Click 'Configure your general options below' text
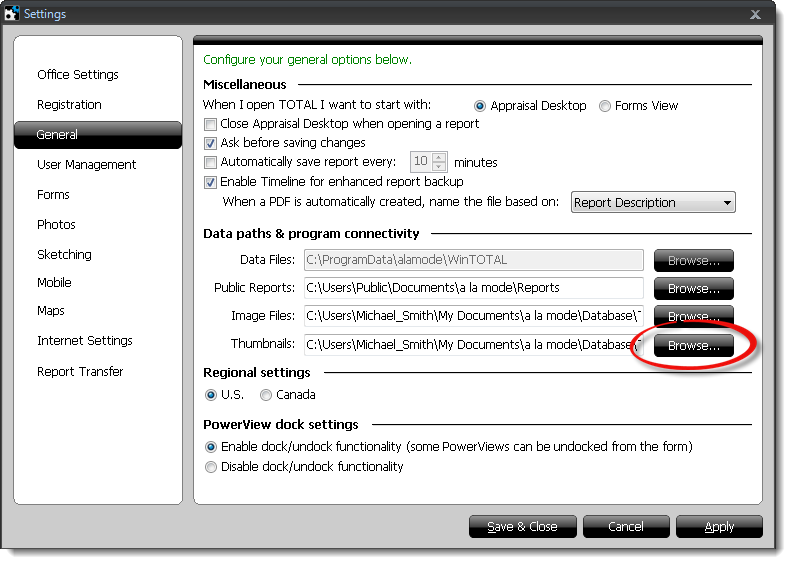 [x=307, y=60]
